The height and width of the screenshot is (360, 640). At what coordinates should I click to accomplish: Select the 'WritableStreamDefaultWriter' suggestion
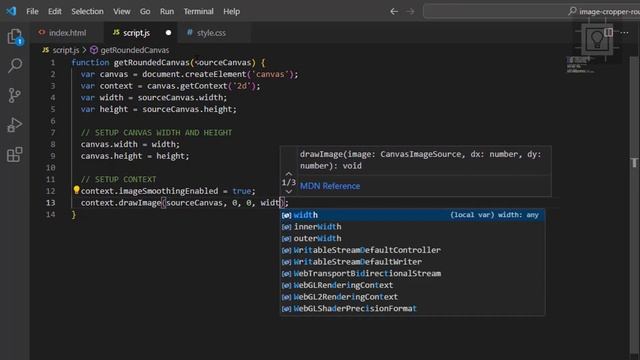[412, 262]
